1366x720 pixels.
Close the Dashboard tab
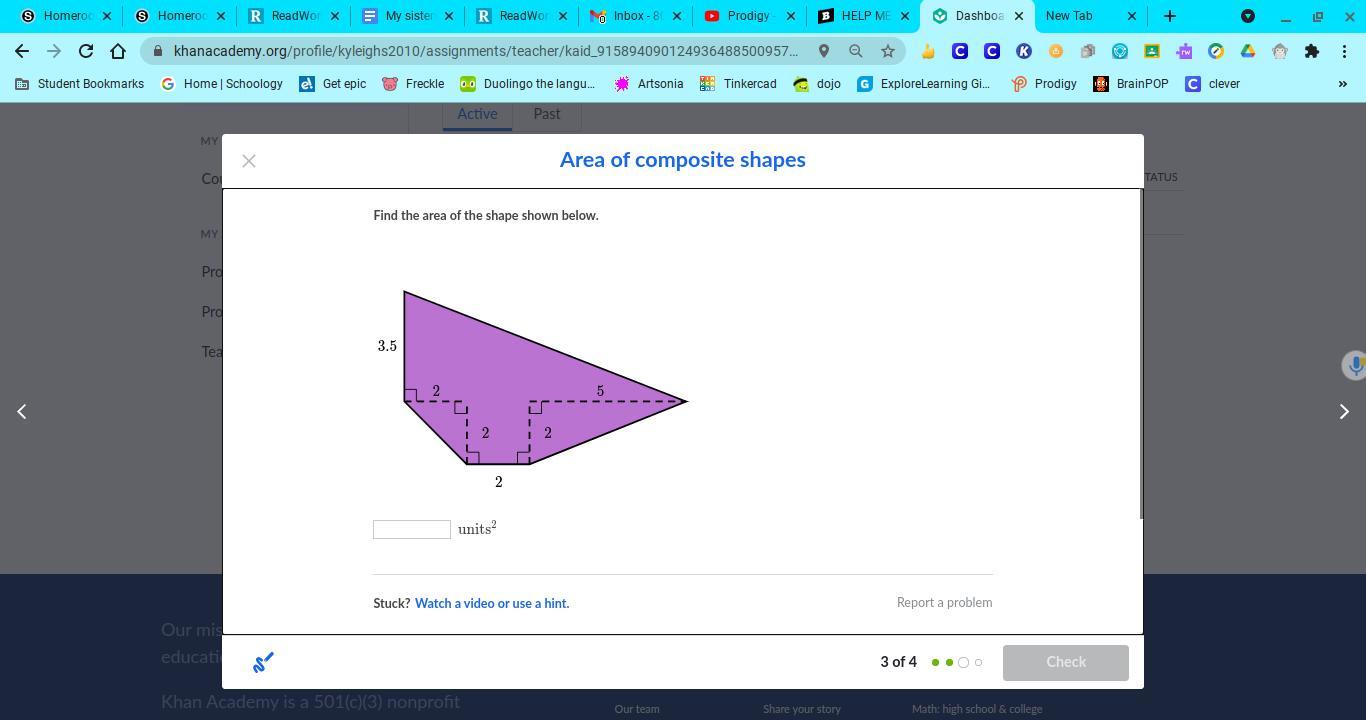coord(1019,16)
